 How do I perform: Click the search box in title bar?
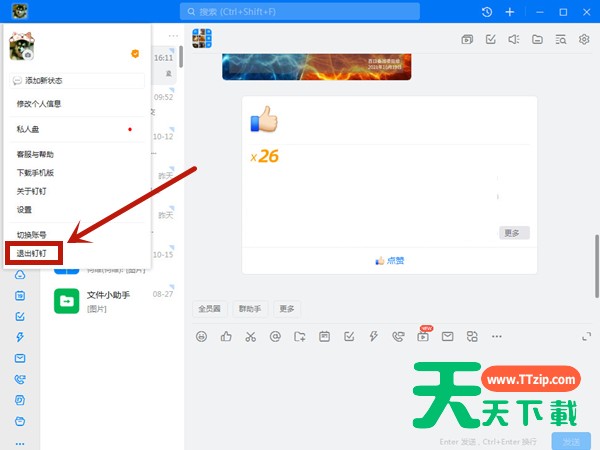(x=300, y=12)
